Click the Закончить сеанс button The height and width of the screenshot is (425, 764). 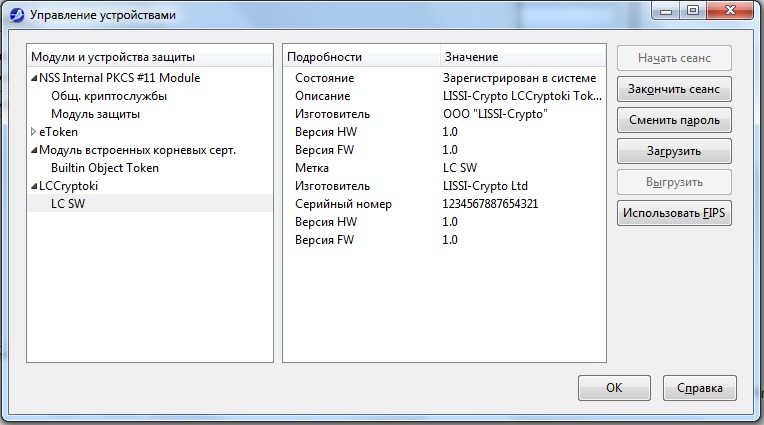click(674, 89)
